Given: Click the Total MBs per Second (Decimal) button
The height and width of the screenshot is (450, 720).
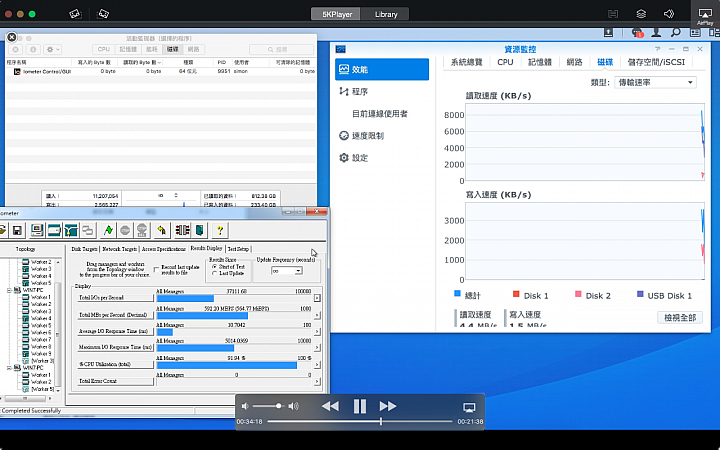Looking at the screenshot, I should [115, 315].
